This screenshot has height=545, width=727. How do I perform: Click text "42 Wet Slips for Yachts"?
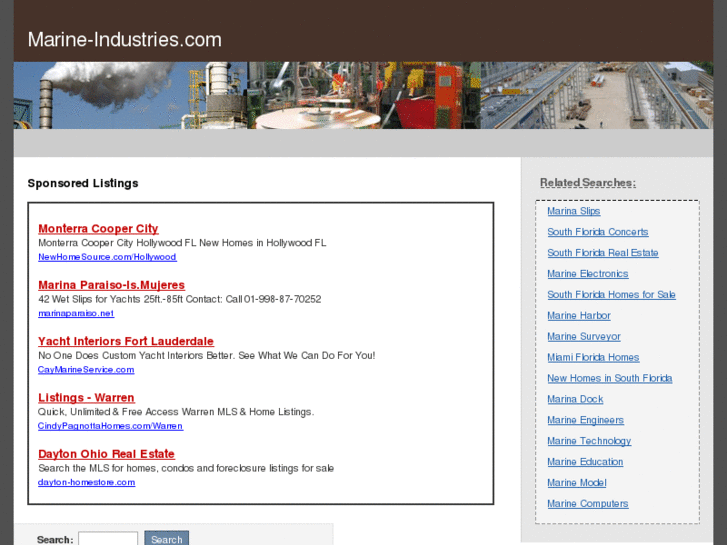[x=89, y=299]
